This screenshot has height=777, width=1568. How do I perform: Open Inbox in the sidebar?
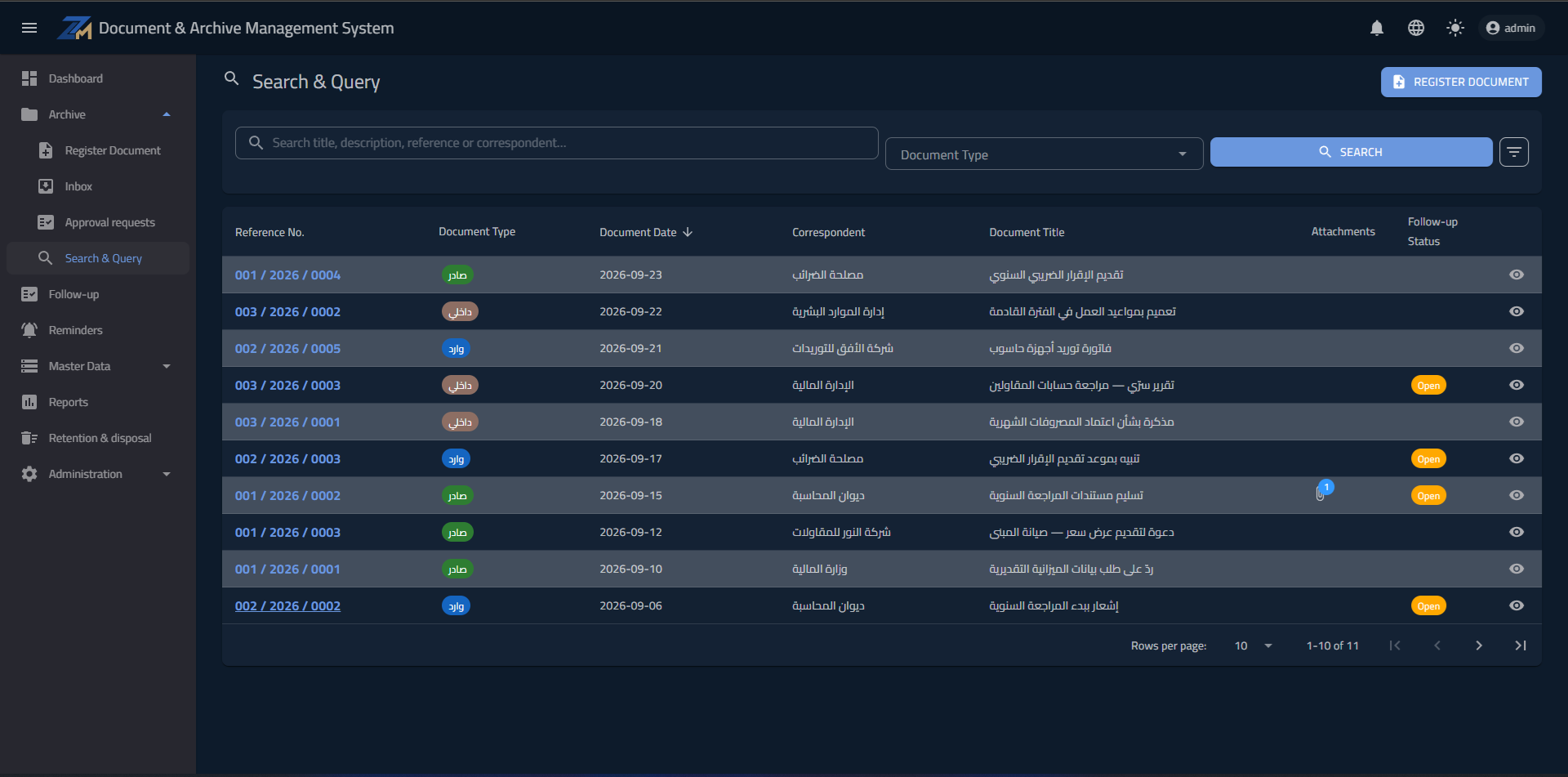pyautogui.click(x=98, y=186)
